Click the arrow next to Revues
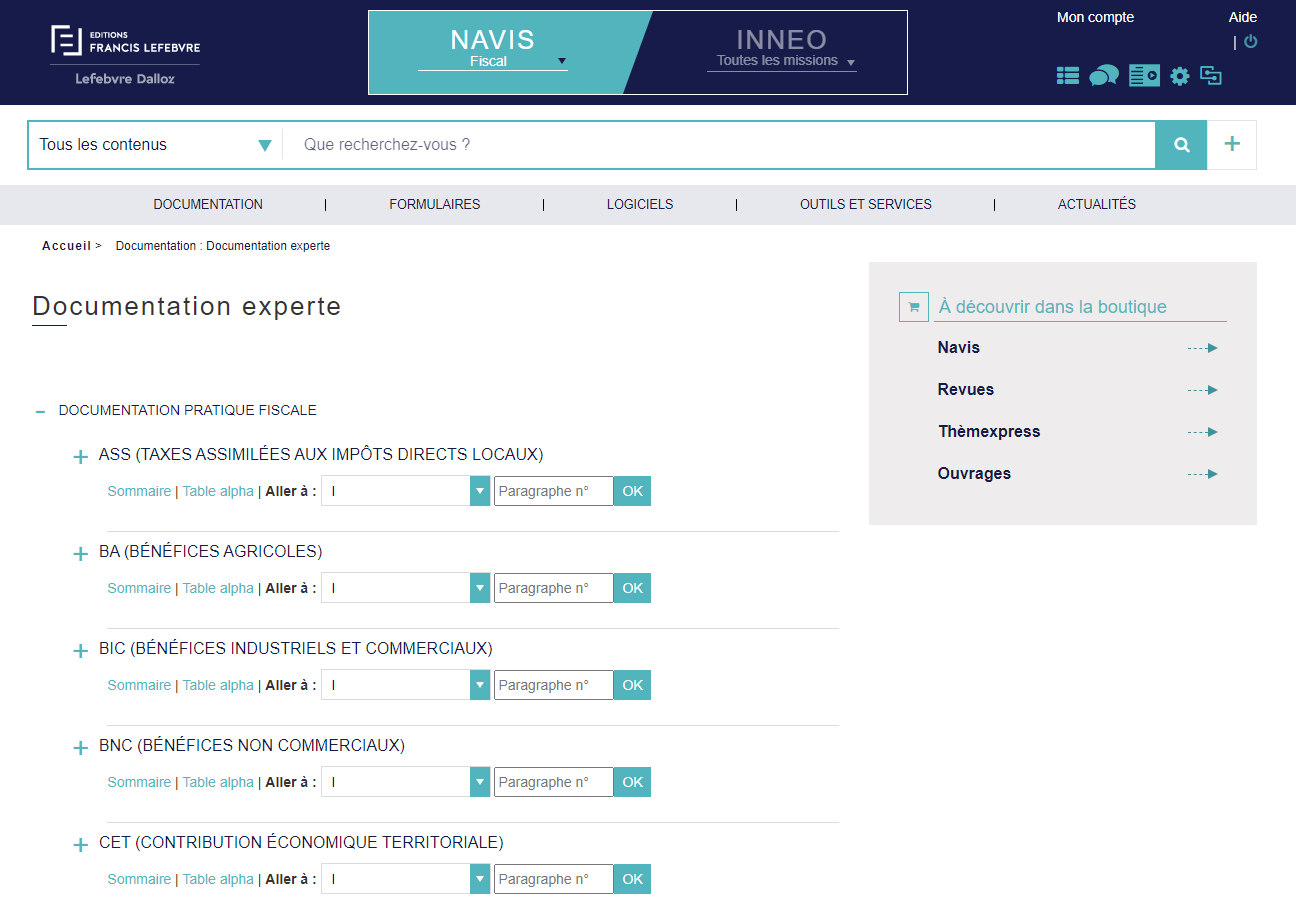 click(x=1202, y=390)
